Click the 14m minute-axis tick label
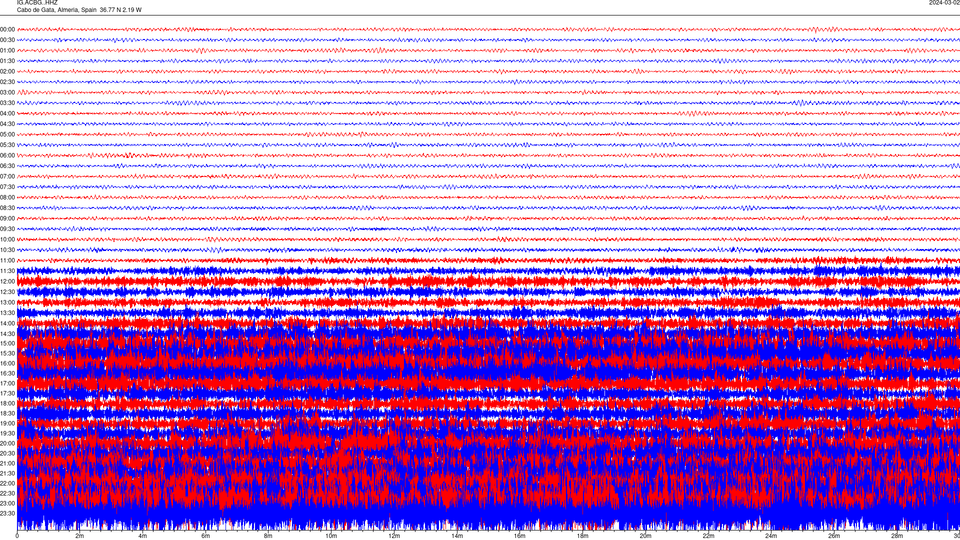Screen dimensions: 960x540 (x=457, y=536)
